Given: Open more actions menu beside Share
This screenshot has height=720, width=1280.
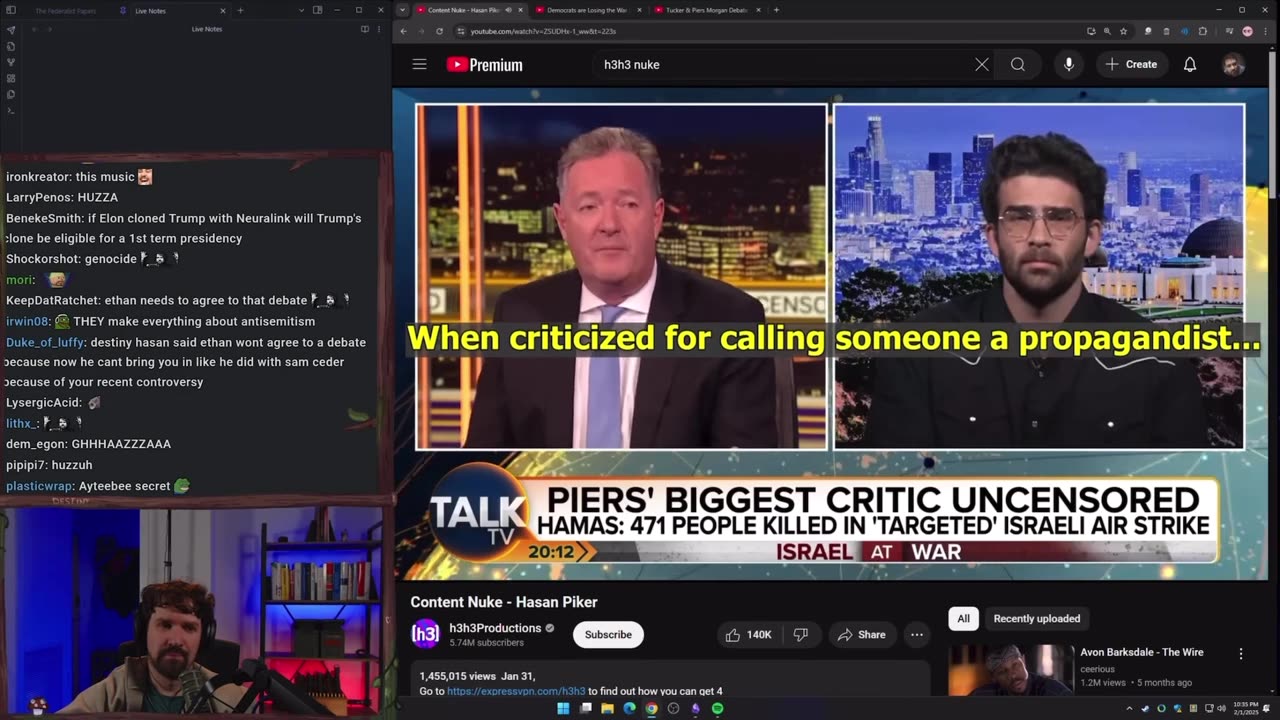Looking at the screenshot, I should [x=916, y=634].
